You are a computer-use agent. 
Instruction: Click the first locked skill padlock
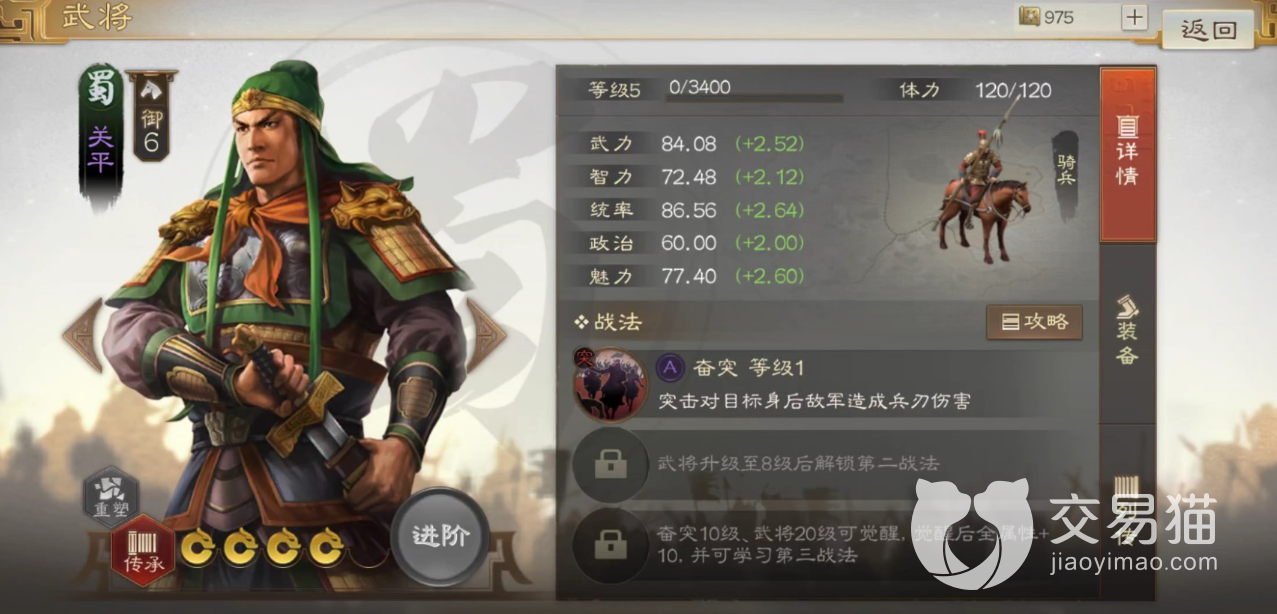click(609, 465)
